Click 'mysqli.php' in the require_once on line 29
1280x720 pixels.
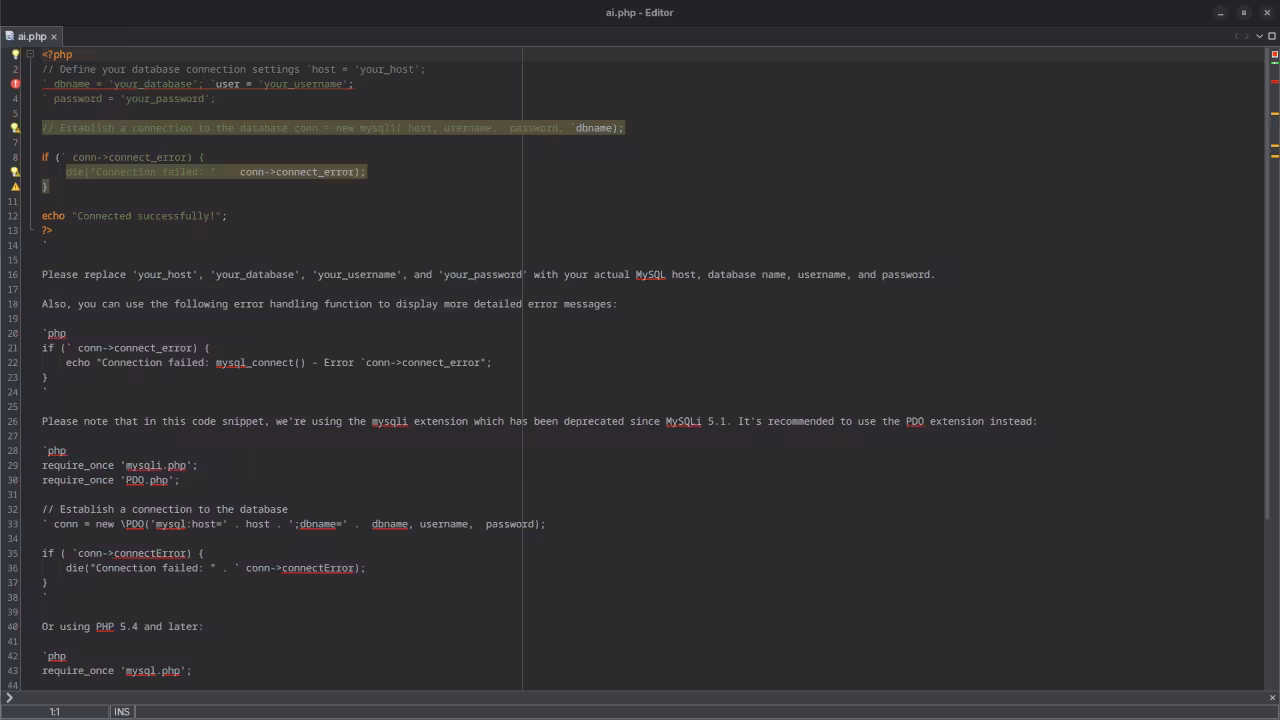click(x=156, y=466)
